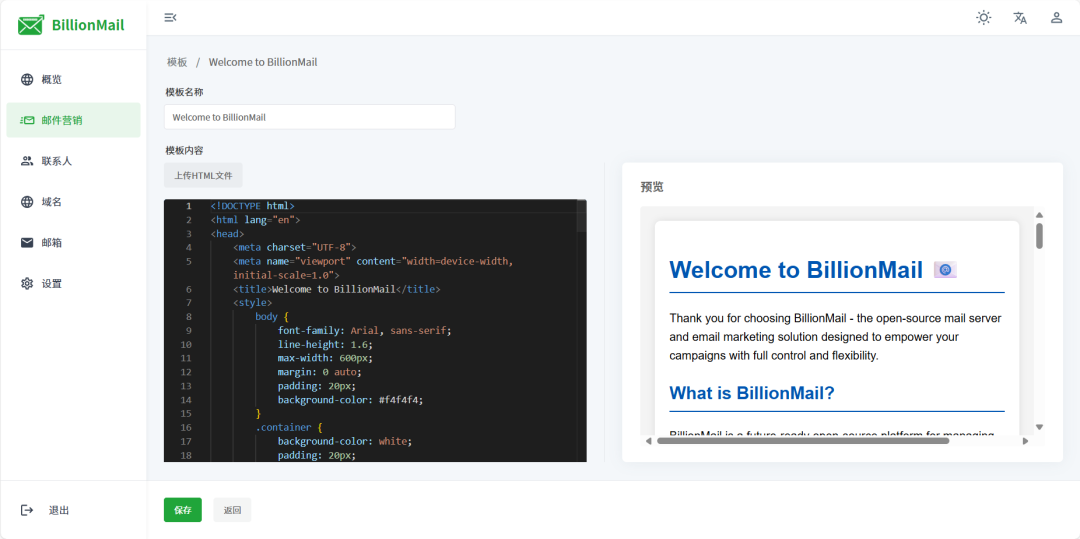Click the Welcome to BillionMail breadcrumb text

click(263, 62)
